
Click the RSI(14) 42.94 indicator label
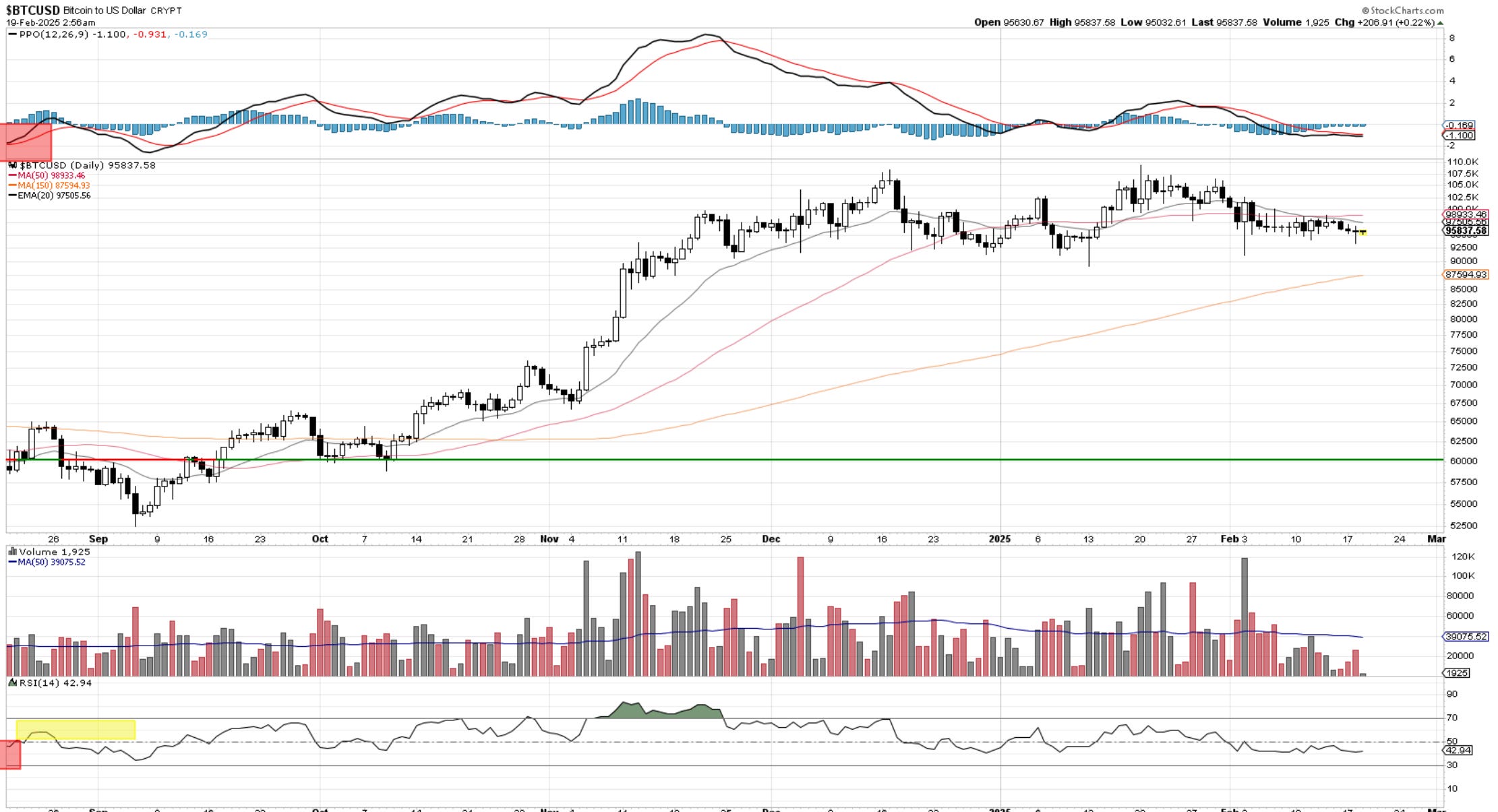(x=54, y=683)
